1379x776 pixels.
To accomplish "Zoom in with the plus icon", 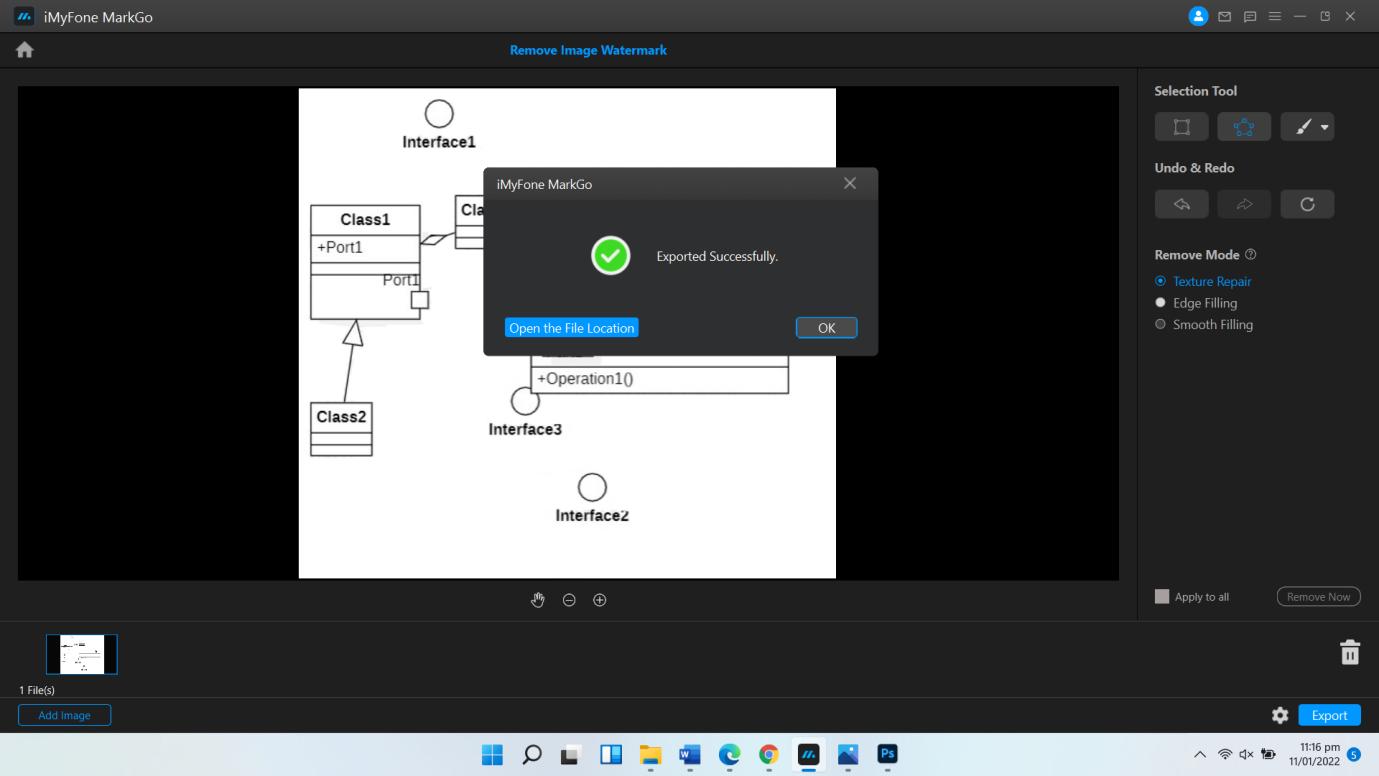I will 600,600.
